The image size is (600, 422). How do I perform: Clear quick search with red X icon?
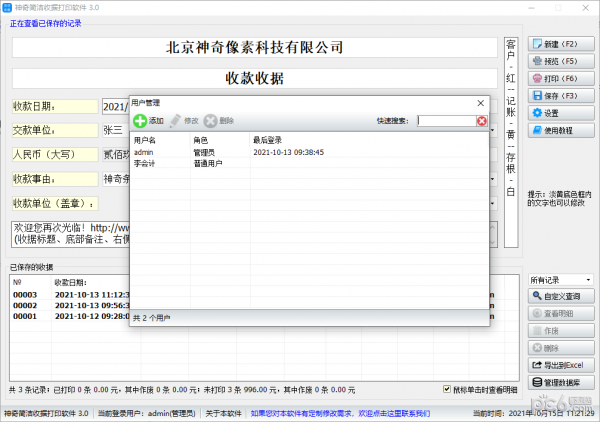point(482,121)
